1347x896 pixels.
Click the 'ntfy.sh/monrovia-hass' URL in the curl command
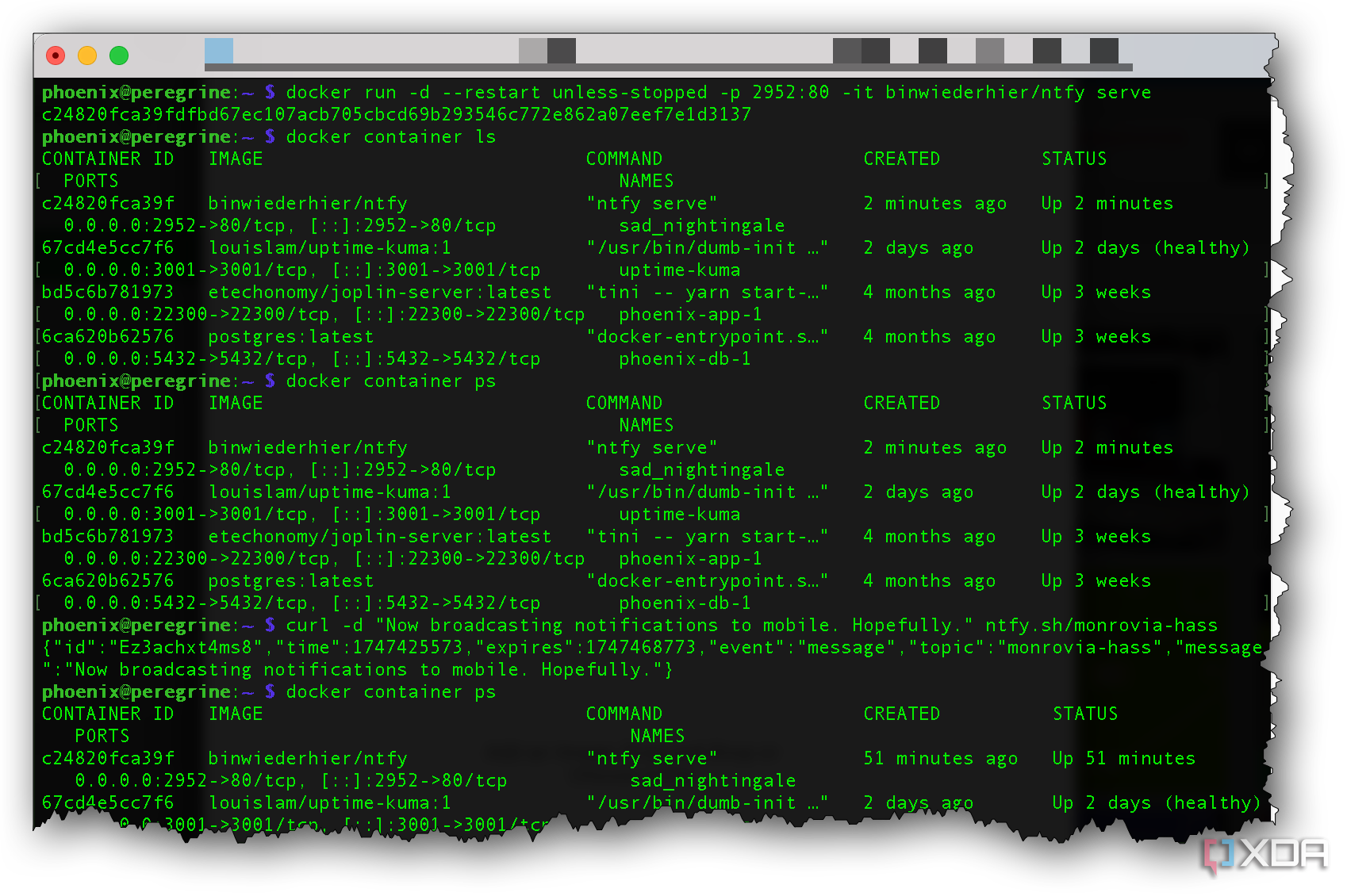point(1102,626)
